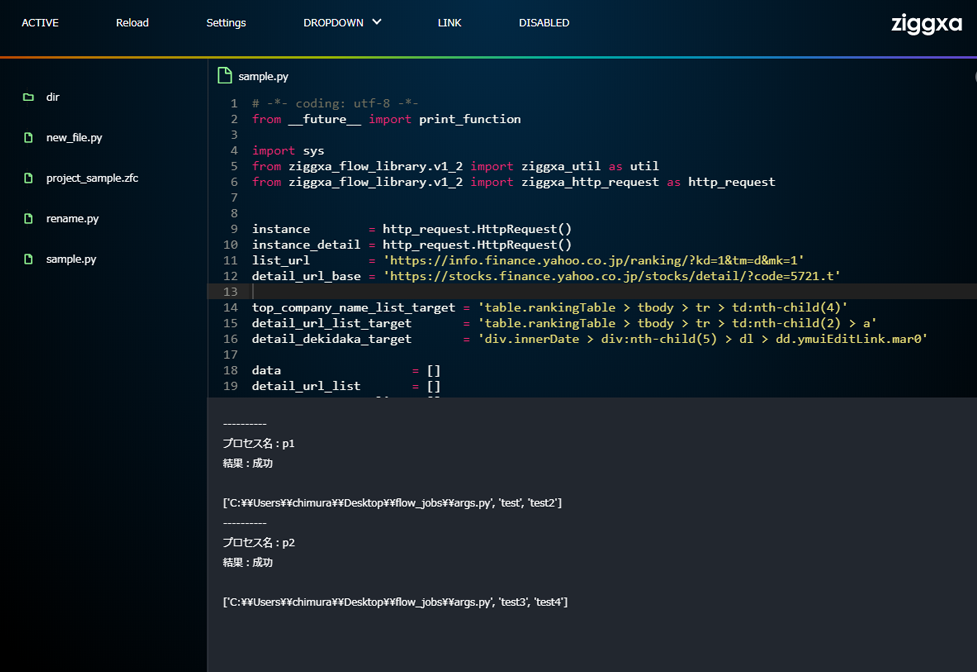Click '結果 : 成功' under process p1

[x=248, y=463]
